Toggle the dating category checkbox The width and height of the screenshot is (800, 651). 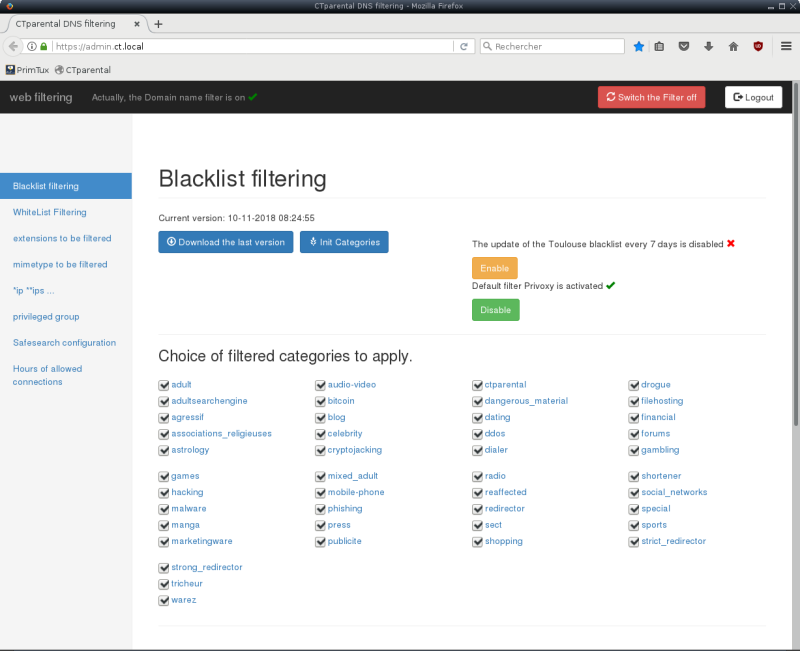coord(478,418)
